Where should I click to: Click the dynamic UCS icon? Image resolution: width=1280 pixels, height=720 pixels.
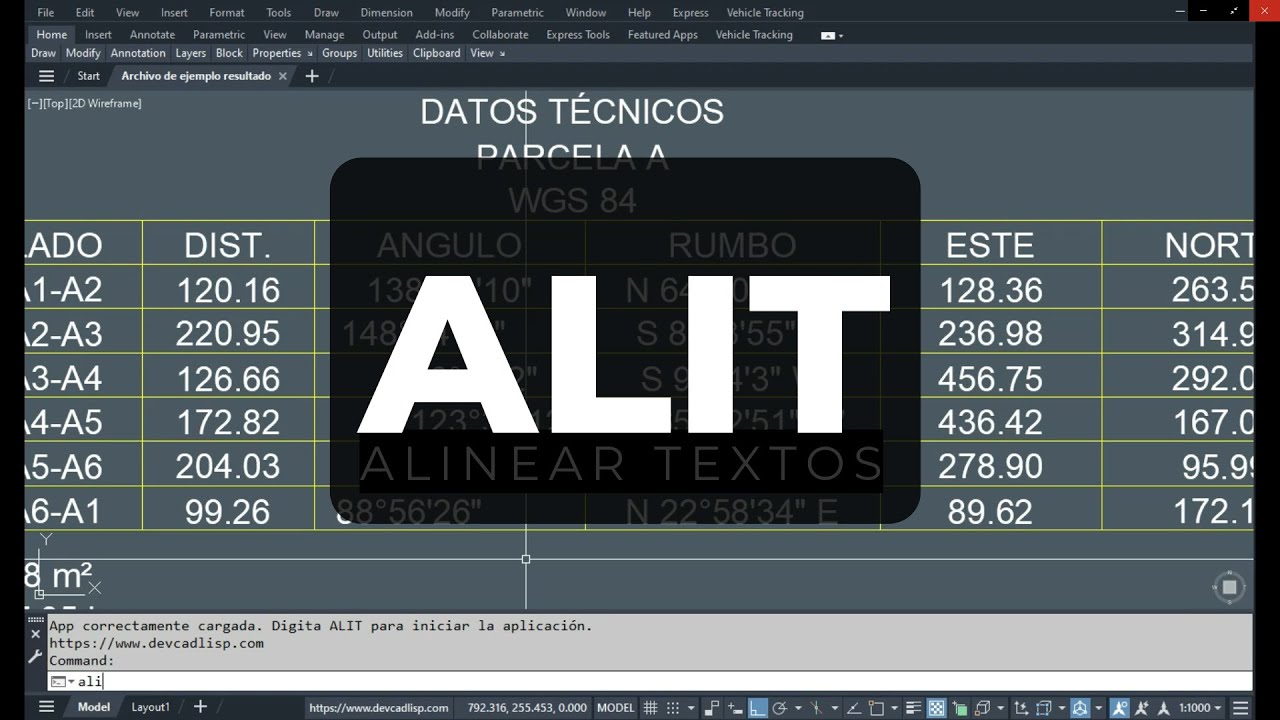coord(1021,708)
